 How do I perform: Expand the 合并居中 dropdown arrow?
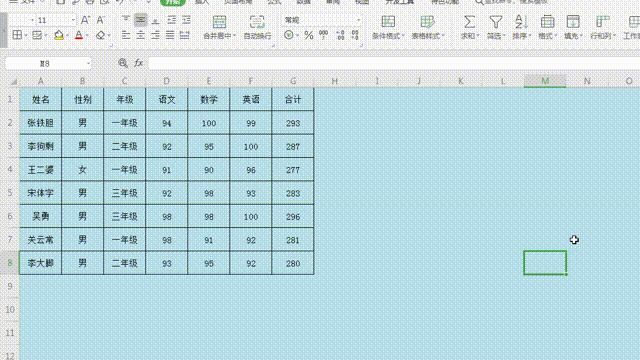[x=234, y=36]
